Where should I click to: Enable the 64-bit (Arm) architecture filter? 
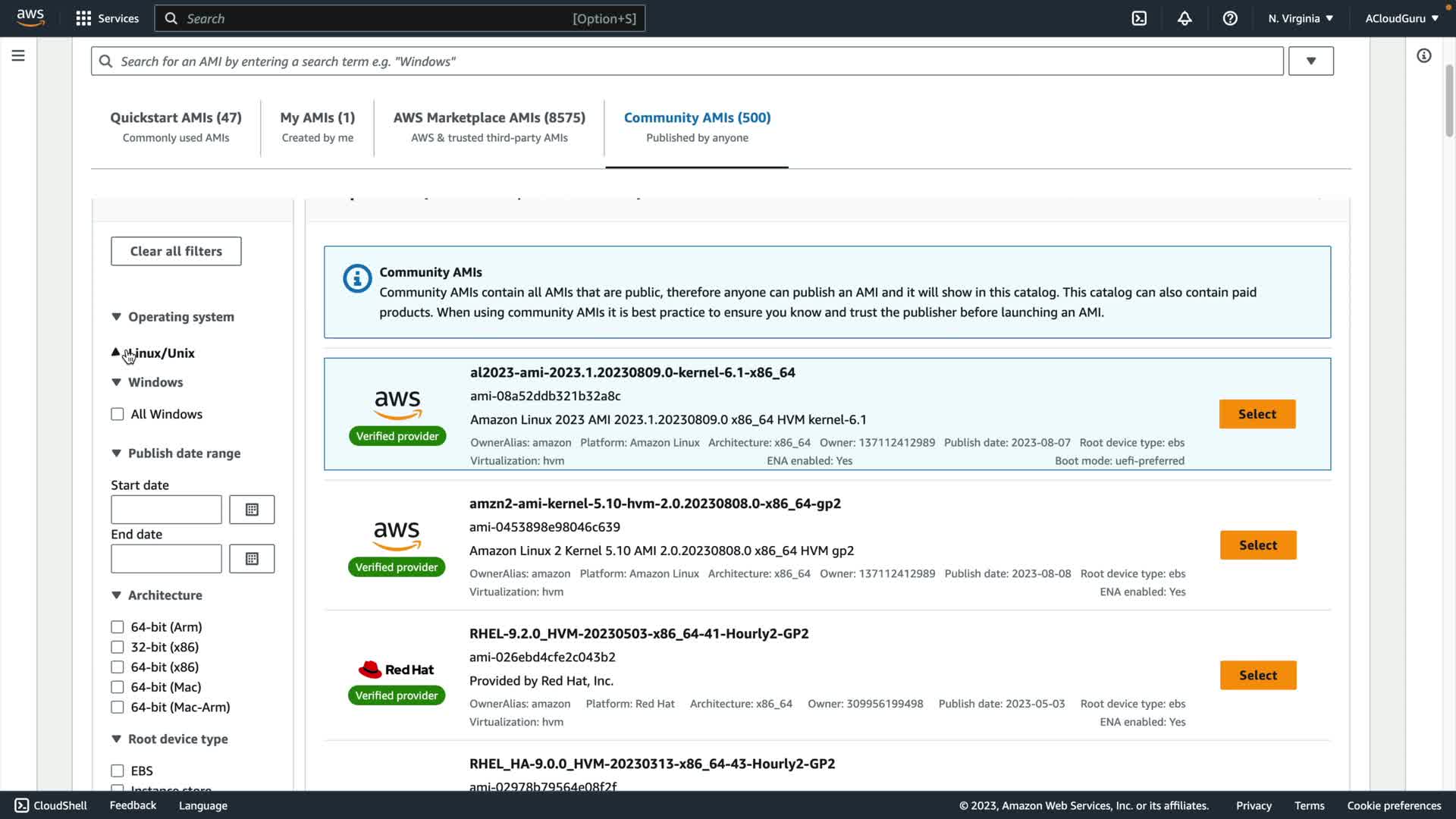[x=118, y=627]
